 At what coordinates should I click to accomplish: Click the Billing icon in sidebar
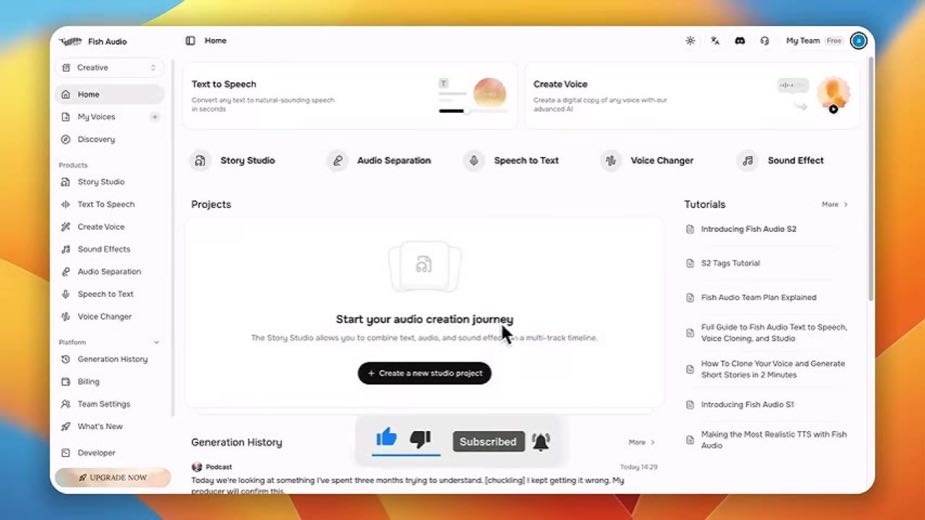(x=65, y=381)
